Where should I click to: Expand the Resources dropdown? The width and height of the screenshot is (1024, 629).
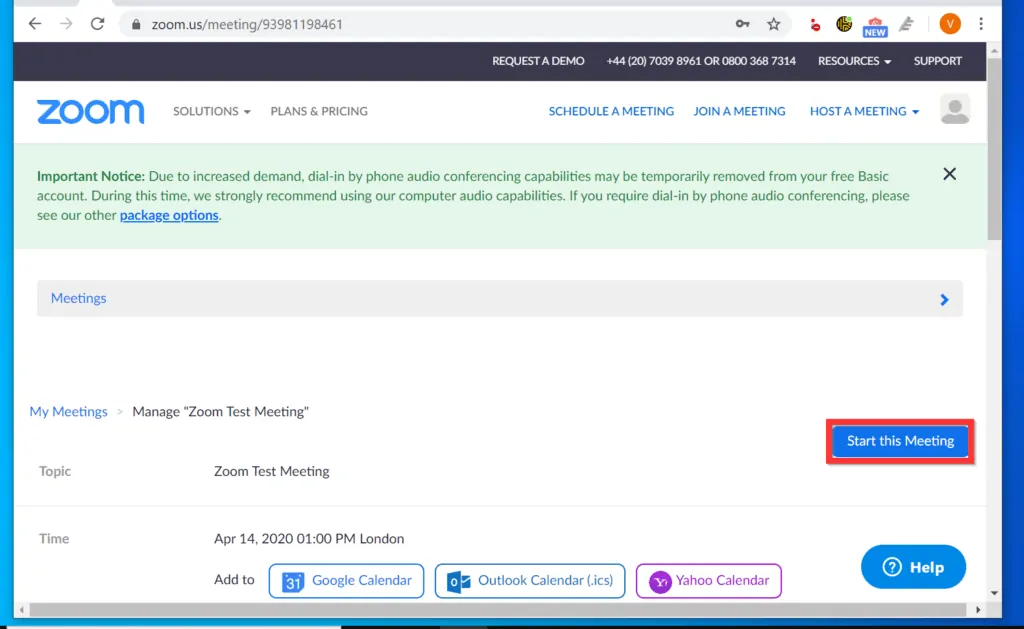click(854, 61)
